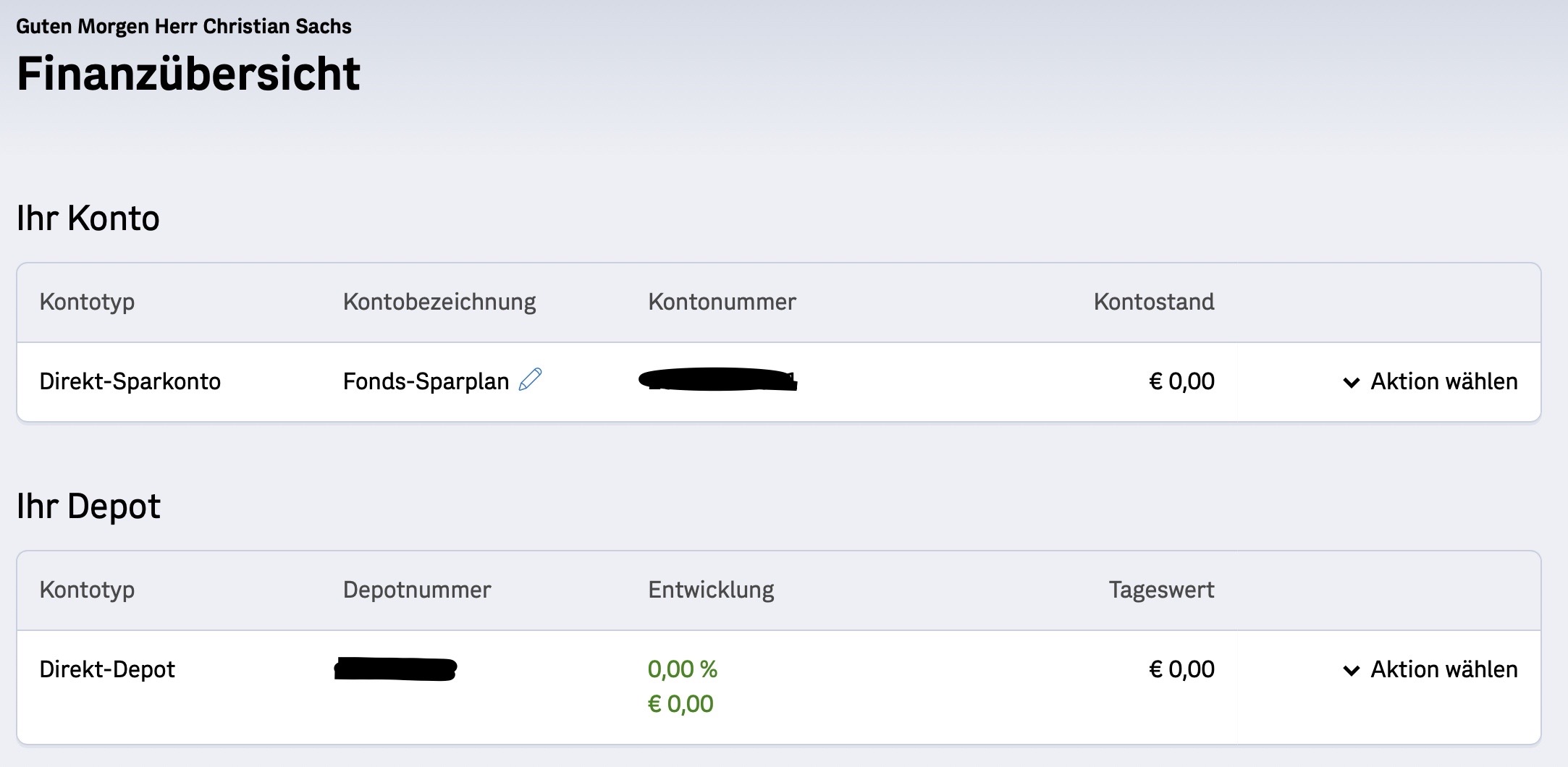The image size is (1568, 767).
Task: Click the Kontonummer column header
Action: [722, 302]
